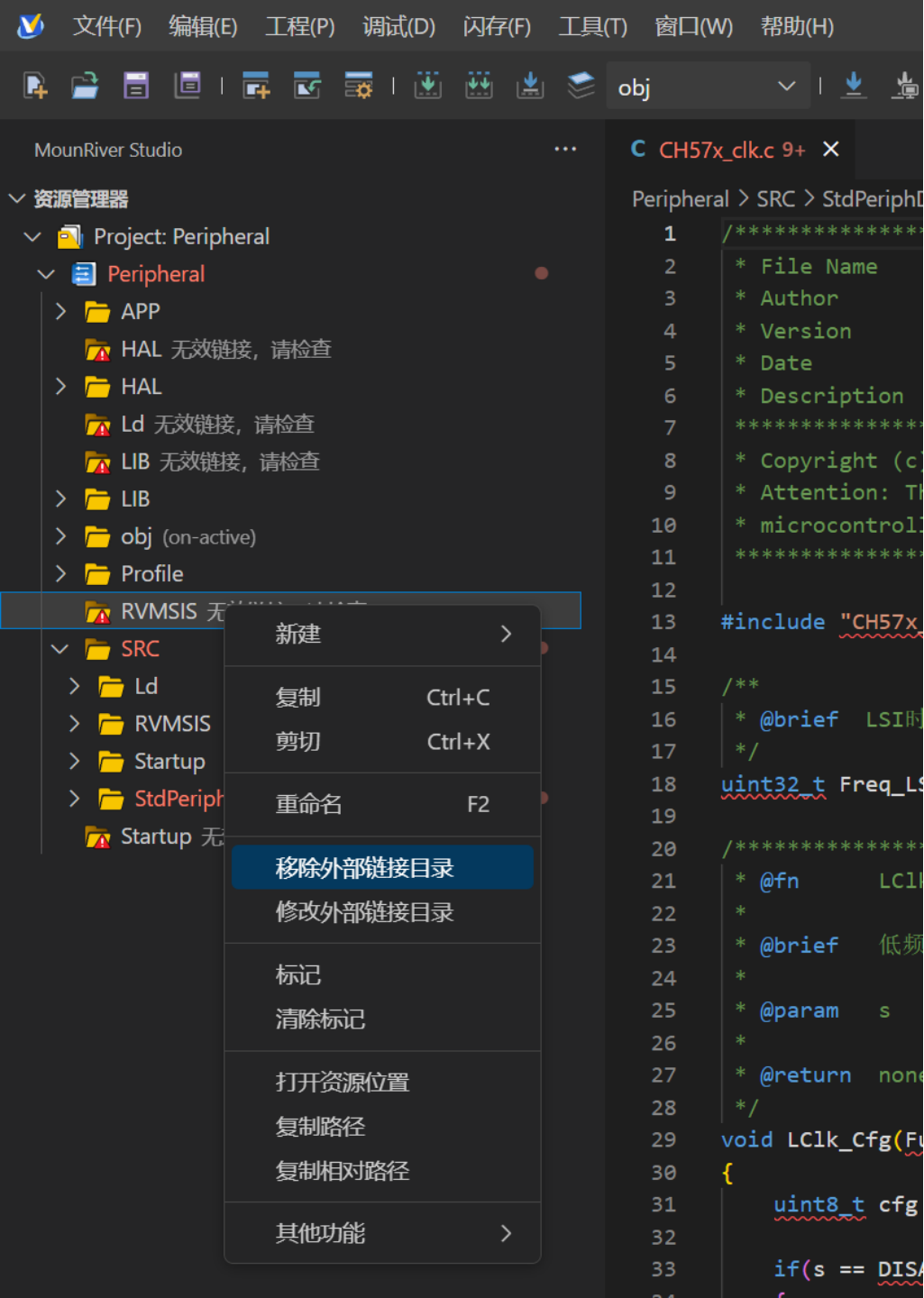Open the 闪存(F) menu
Screen dimensions: 924x1298
(x=497, y=26)
